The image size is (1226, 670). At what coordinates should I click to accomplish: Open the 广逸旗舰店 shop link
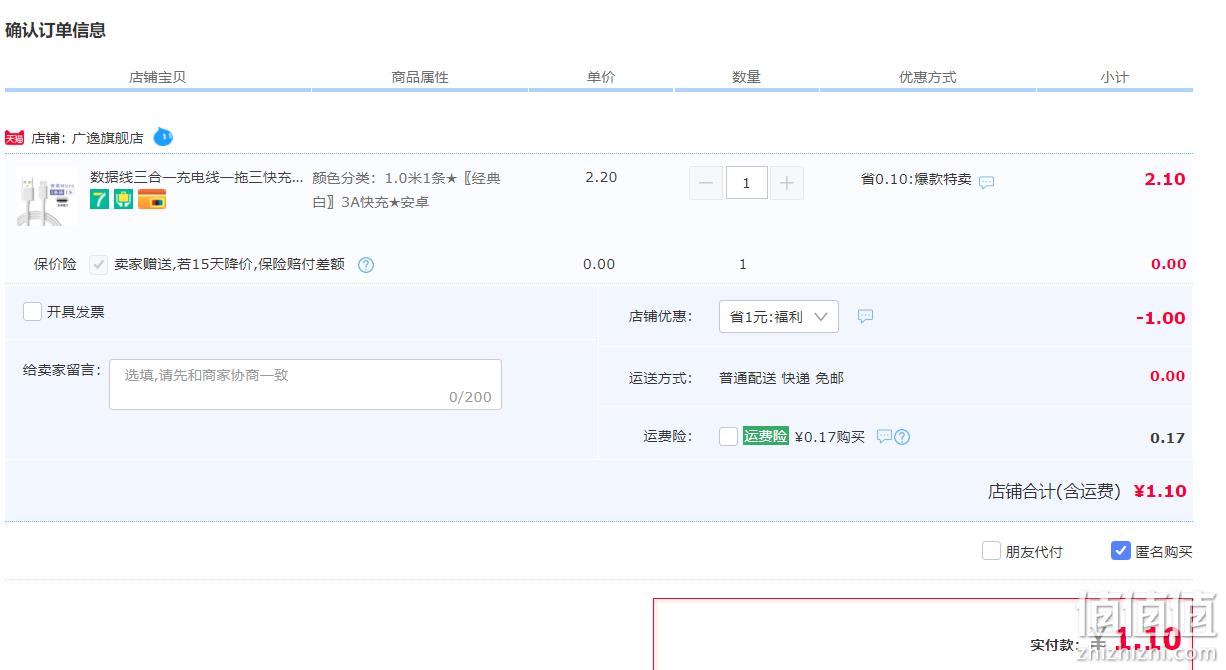(108, 138)
